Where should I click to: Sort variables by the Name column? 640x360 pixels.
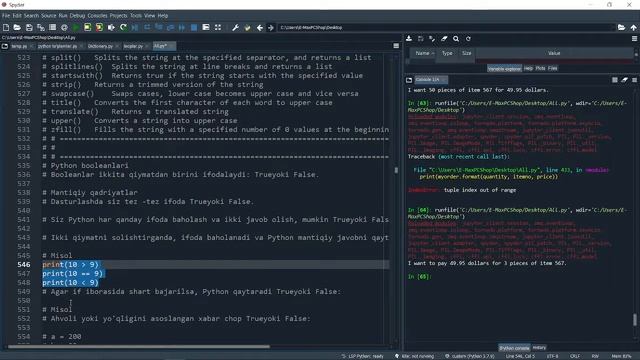pyautogui.click(x=424, y=53)
